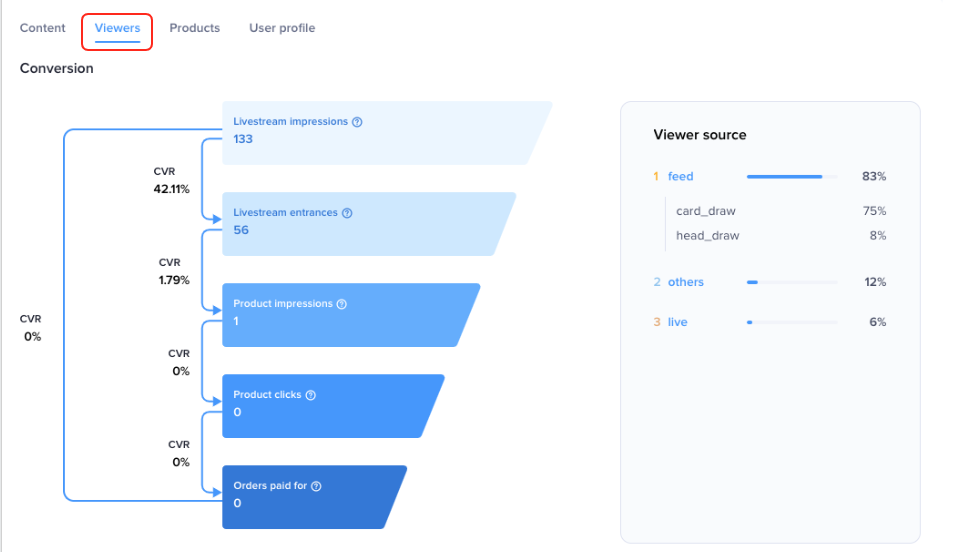Select the card_draw sub-source row
The image size is (954, 552).
(x=705, y=211)
